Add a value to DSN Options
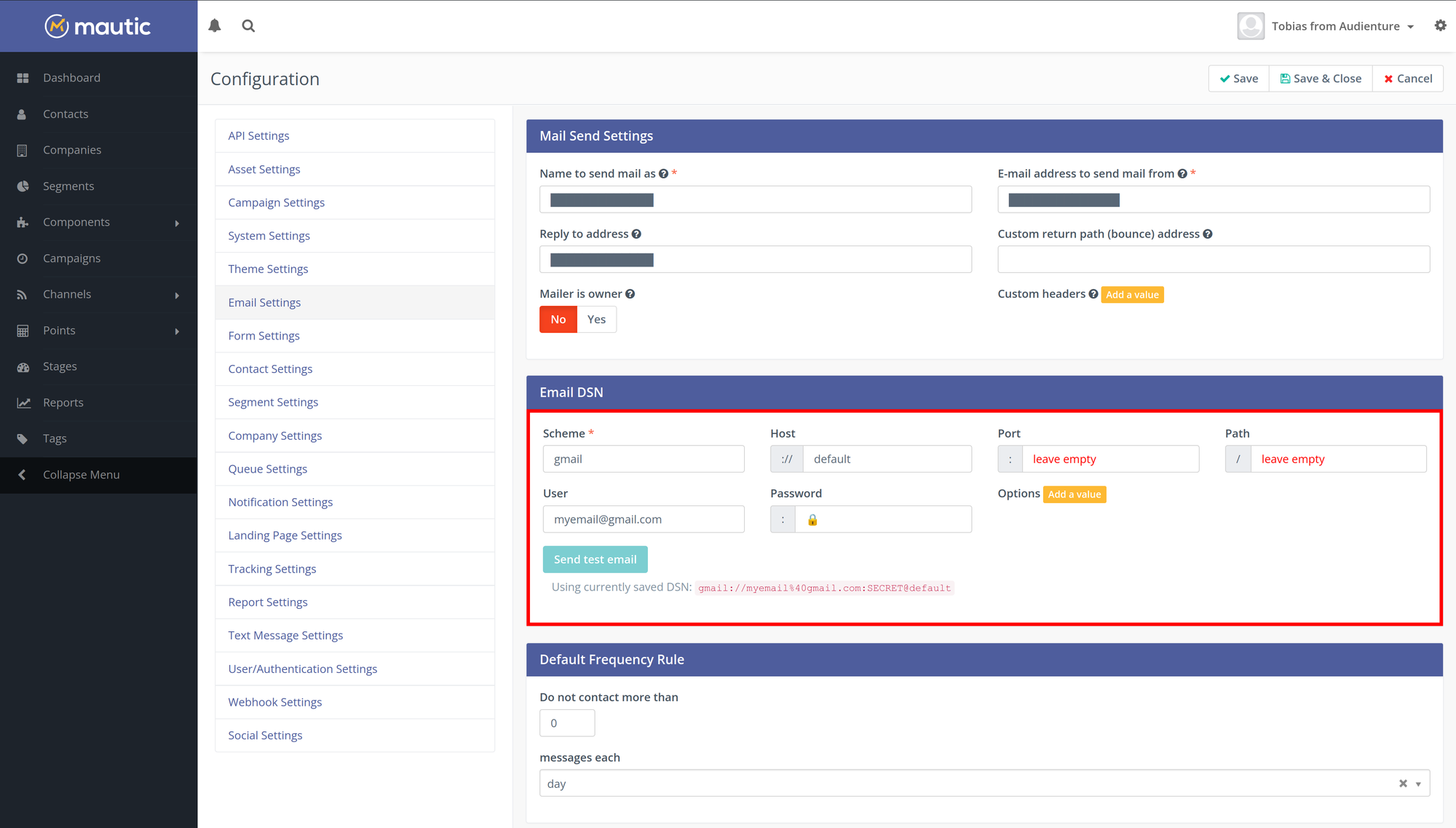1456x828 pixels. tap(1075, 494)
